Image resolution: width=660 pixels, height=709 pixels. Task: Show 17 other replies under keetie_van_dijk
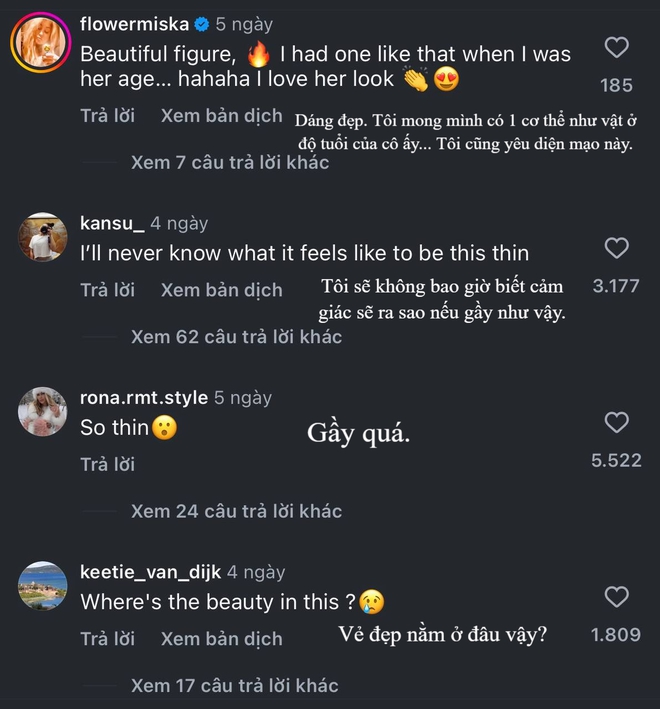click(x=234, y=685)
